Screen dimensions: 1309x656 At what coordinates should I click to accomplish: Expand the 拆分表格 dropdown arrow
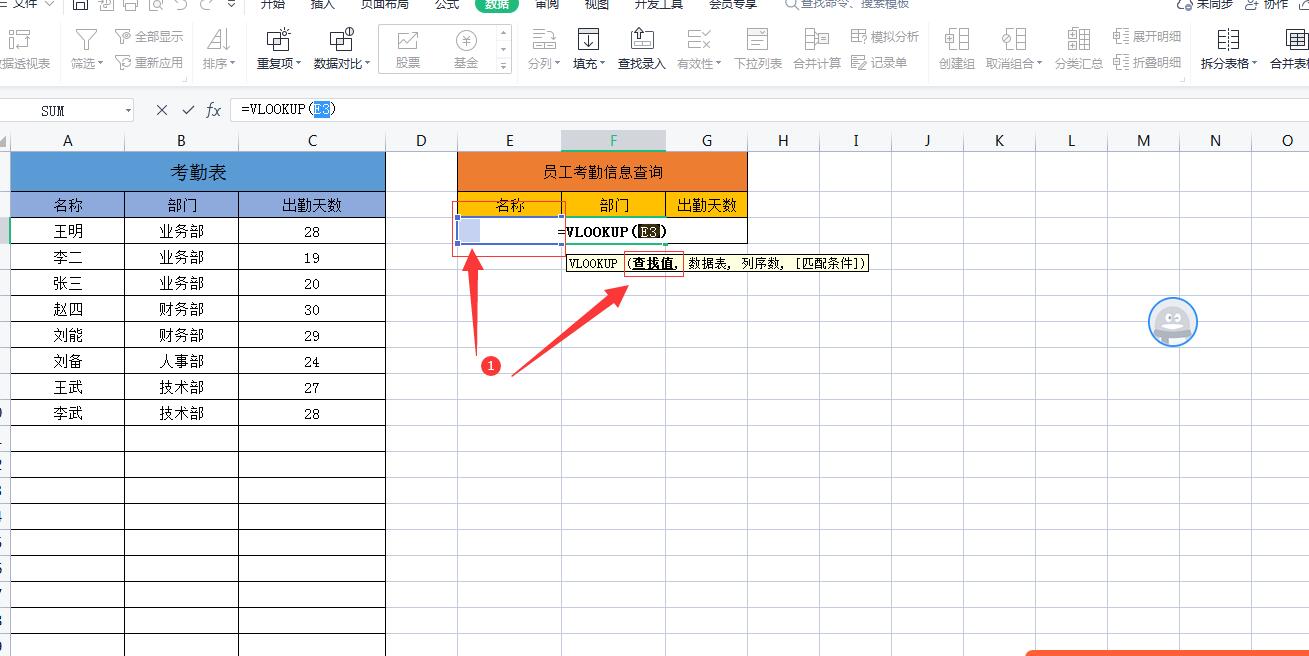1254,64
